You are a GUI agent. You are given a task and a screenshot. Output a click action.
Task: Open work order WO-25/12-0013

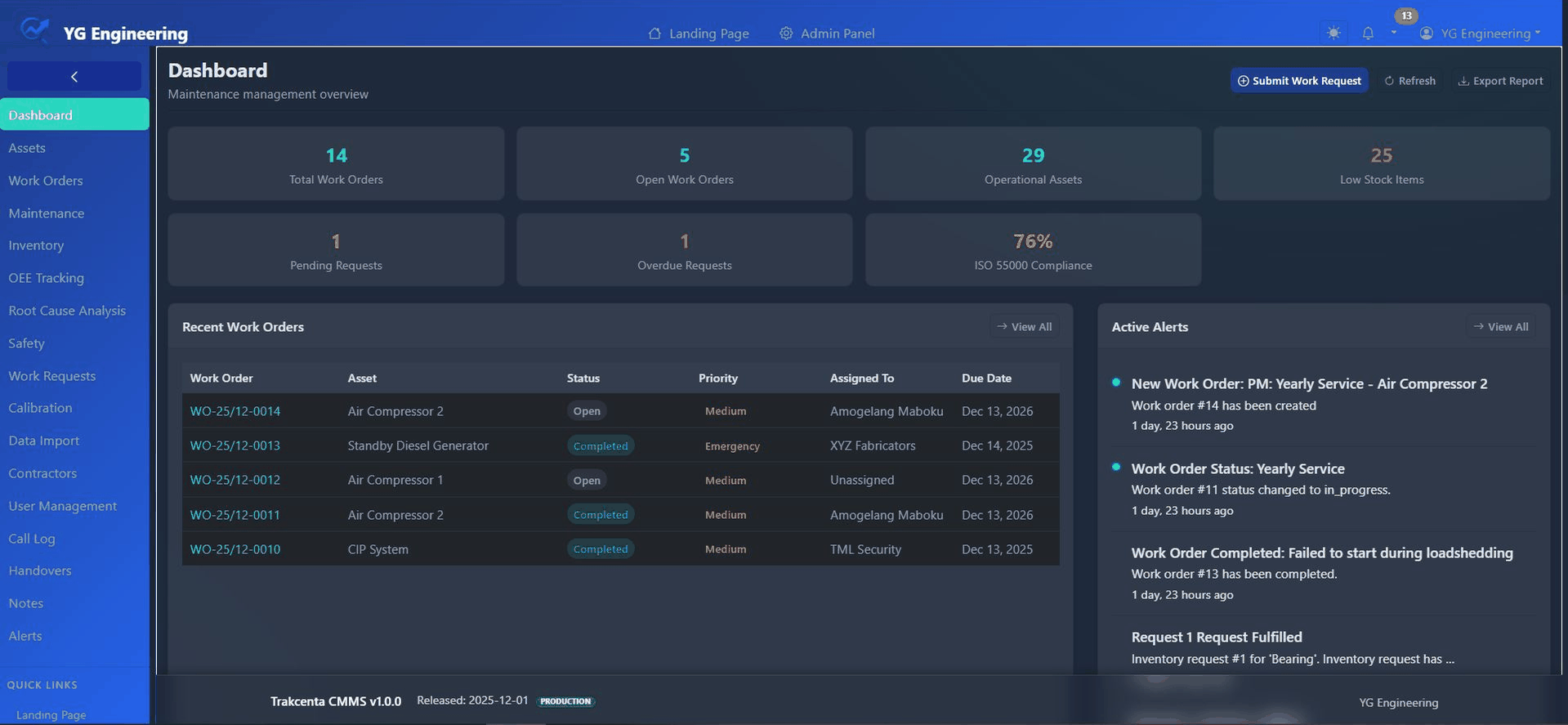235,445
